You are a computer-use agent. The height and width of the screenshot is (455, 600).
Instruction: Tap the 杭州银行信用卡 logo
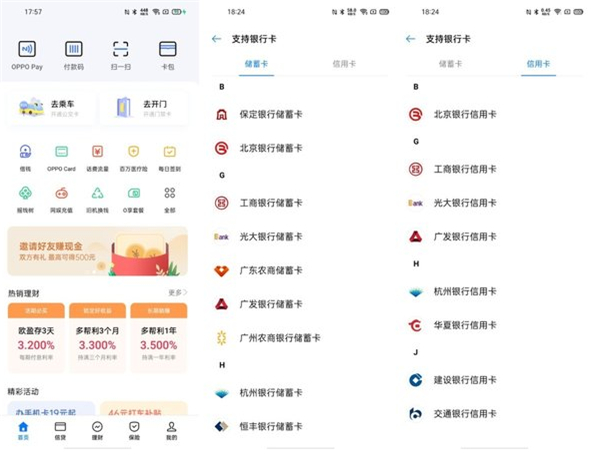[416, 292]
